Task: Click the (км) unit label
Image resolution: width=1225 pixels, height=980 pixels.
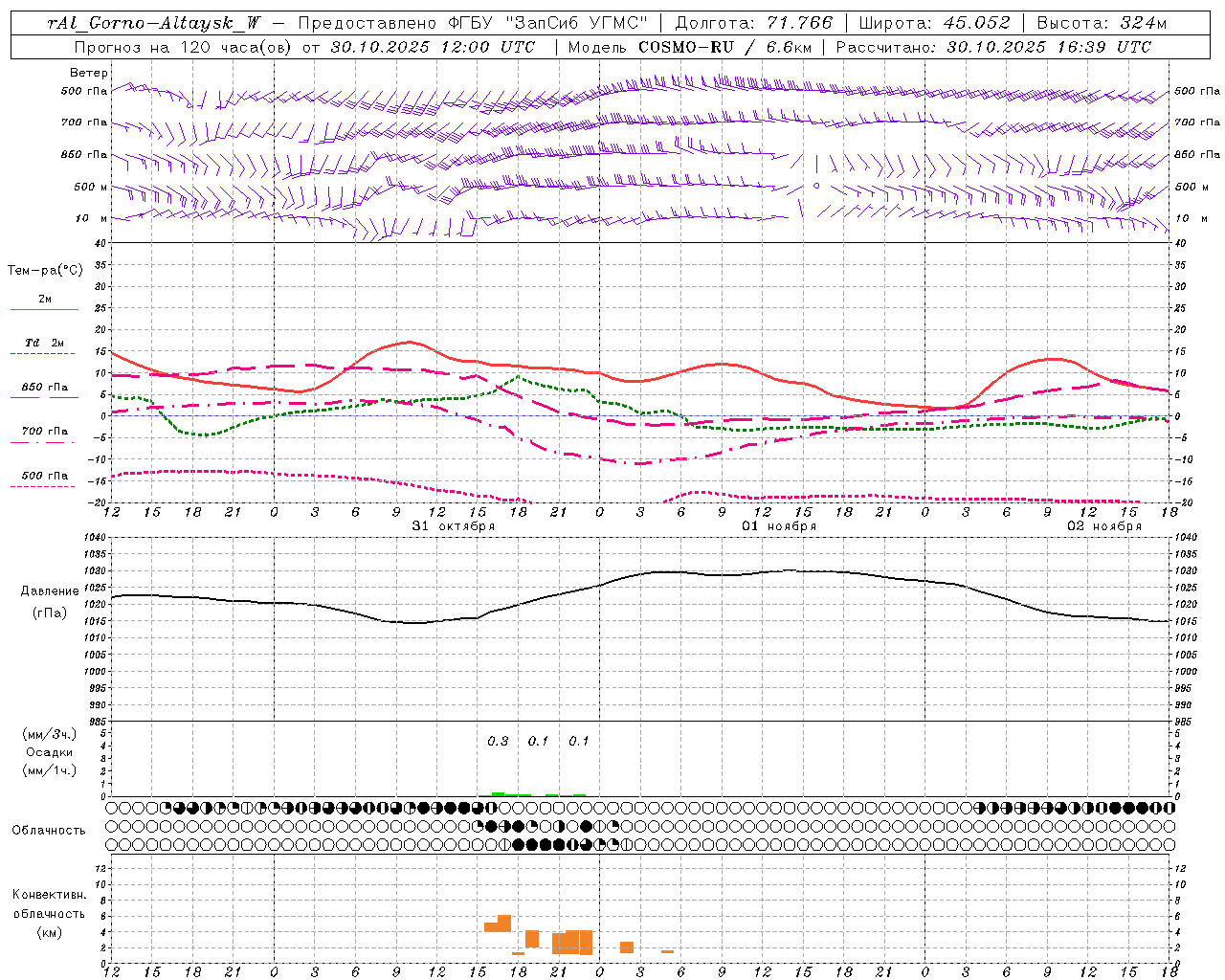Action: point(50,932)
